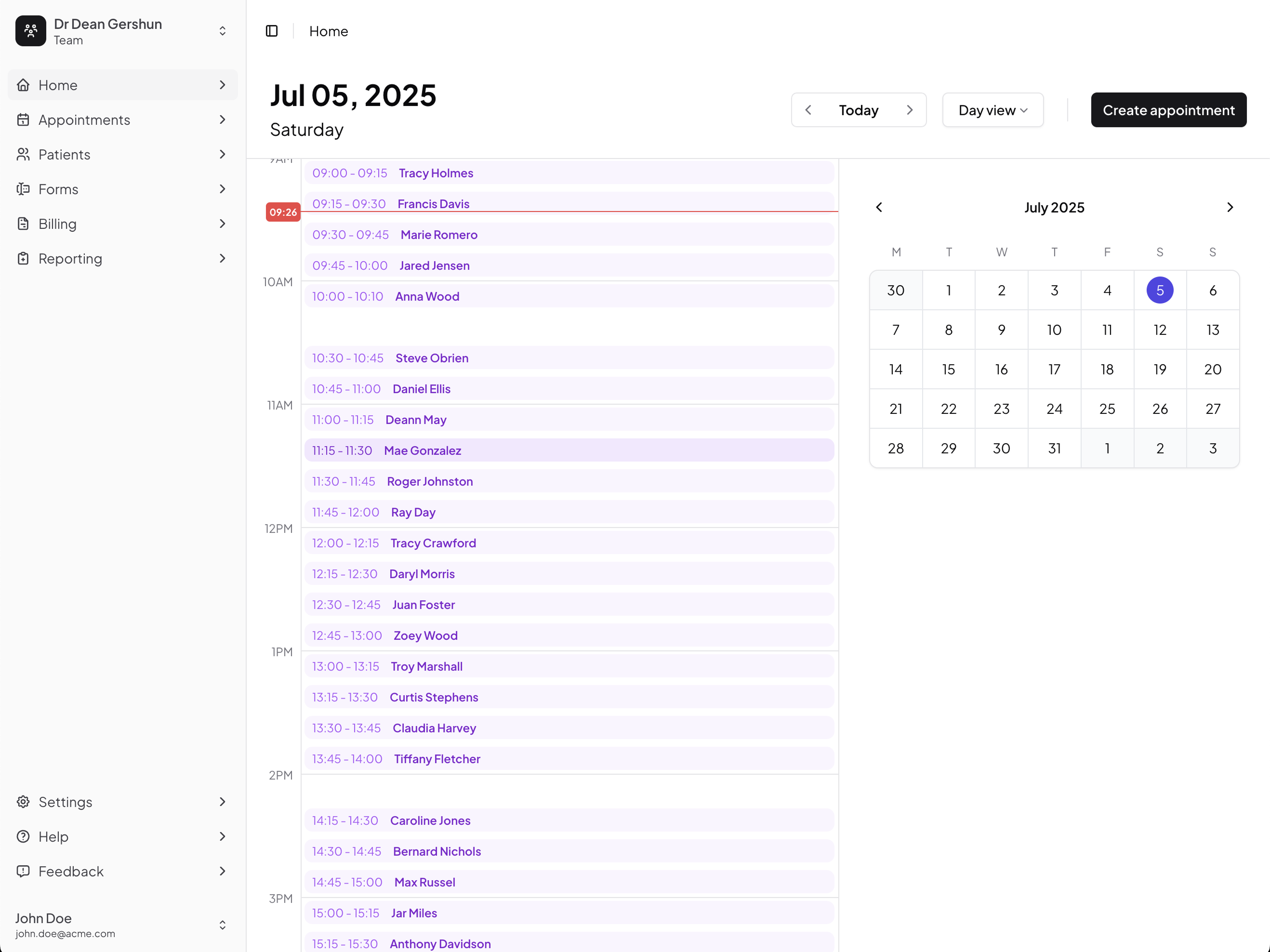The height and width of the screenshot is (952, 1270).
Task: Select July 17 in the mini calendar
Action: (1054, 369)
